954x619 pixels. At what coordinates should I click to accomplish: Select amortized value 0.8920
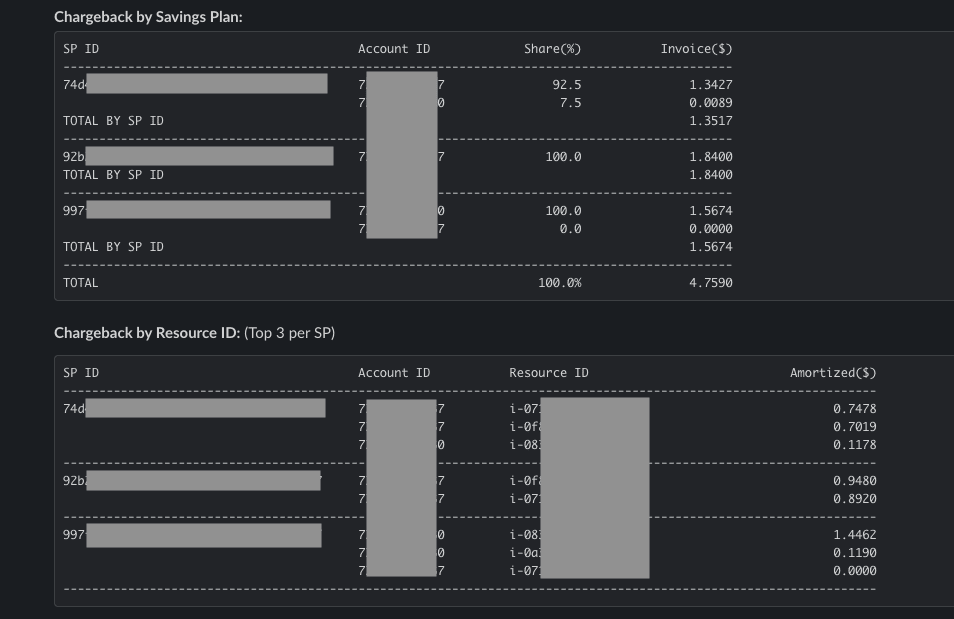855,498
